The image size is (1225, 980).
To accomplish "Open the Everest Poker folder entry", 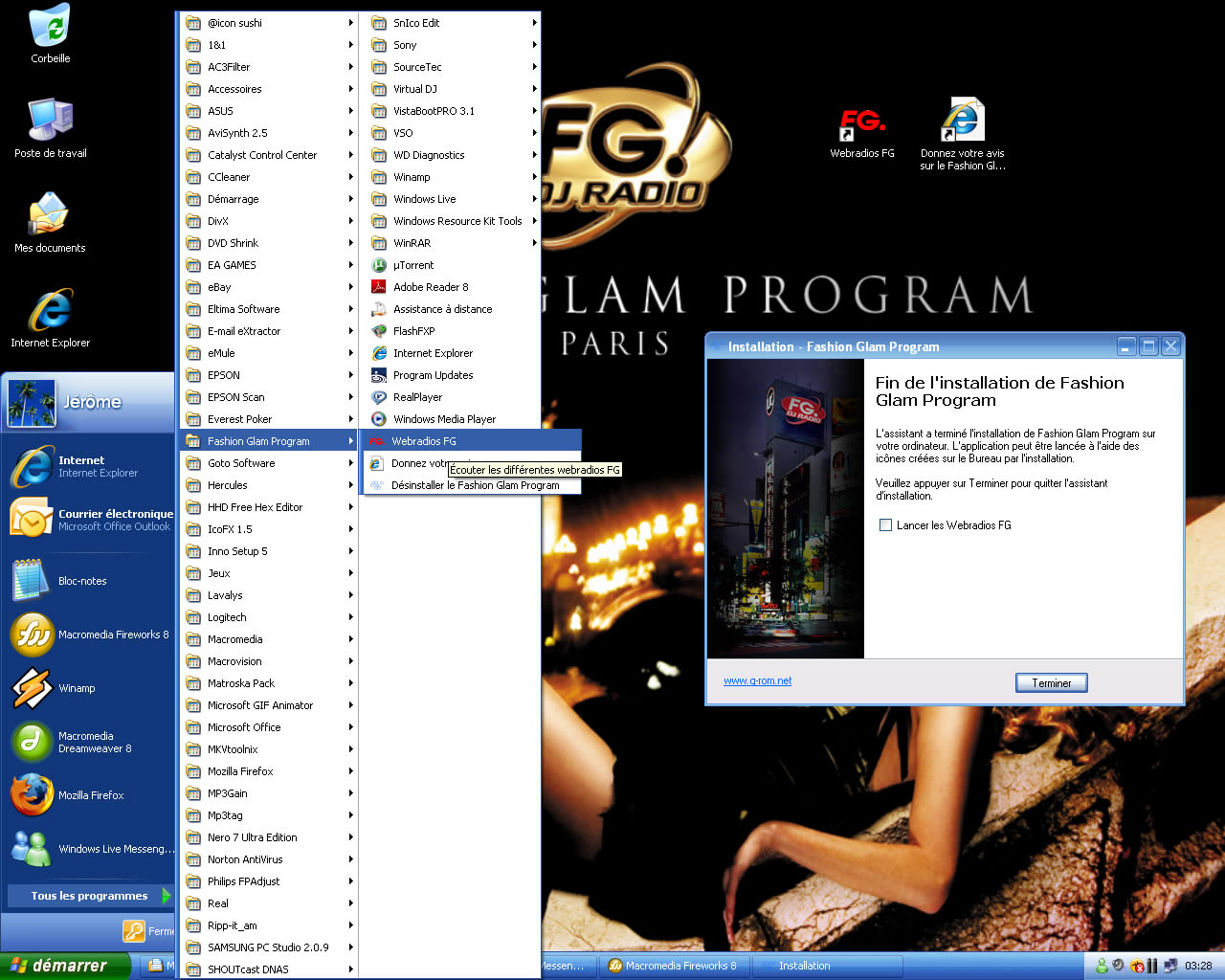I will [269, 419].
